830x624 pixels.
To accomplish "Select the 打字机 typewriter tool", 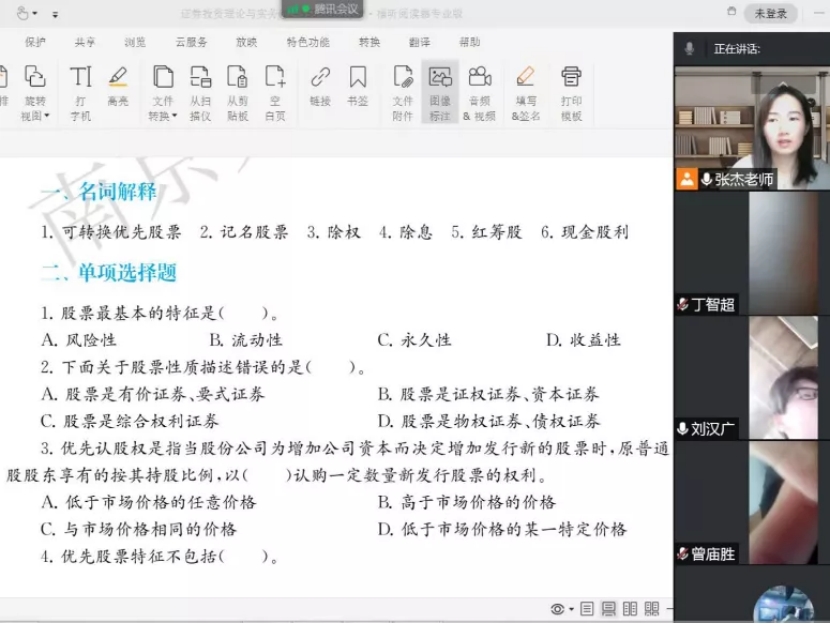I will pos(80,91).
